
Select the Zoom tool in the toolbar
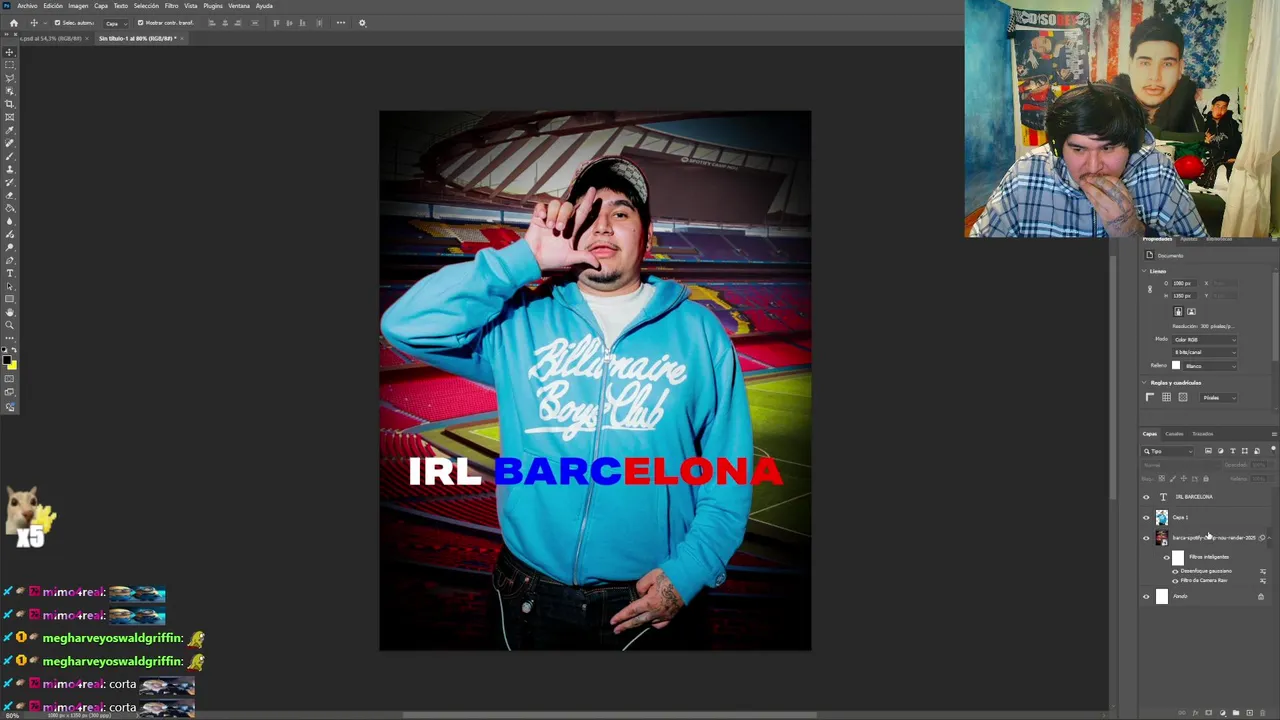(10, 325)
